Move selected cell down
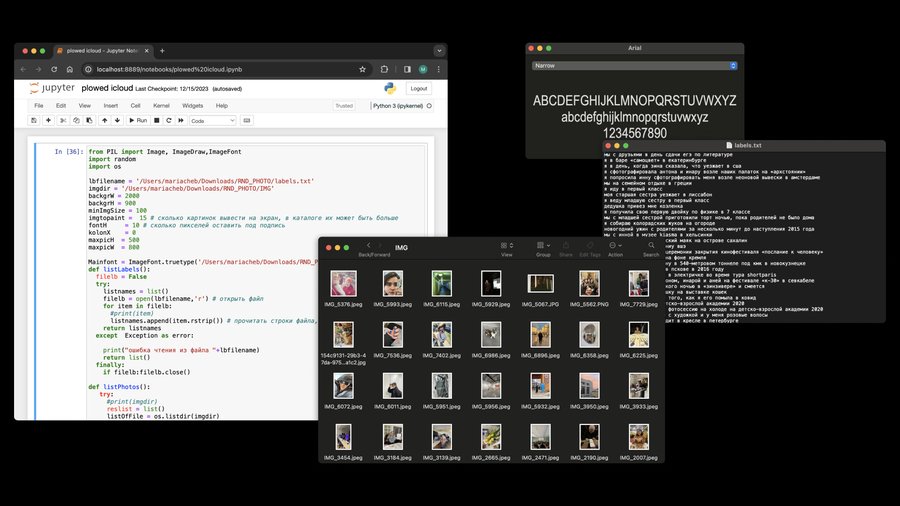 pos(117,120)
